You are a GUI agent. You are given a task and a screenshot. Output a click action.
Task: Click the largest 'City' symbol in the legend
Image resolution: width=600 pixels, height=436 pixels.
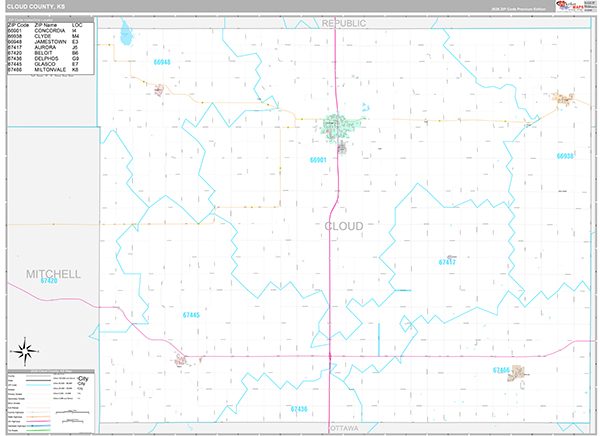pos(83,379)
